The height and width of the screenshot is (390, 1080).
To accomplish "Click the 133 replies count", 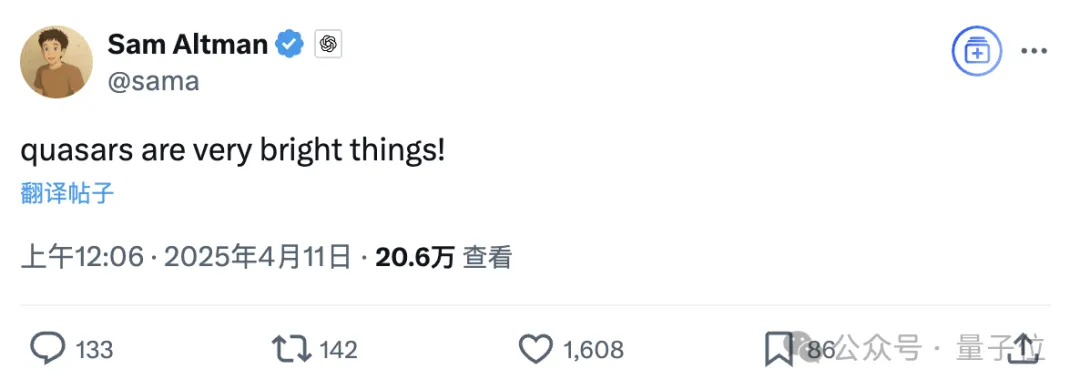I will [x=94, y=350].
